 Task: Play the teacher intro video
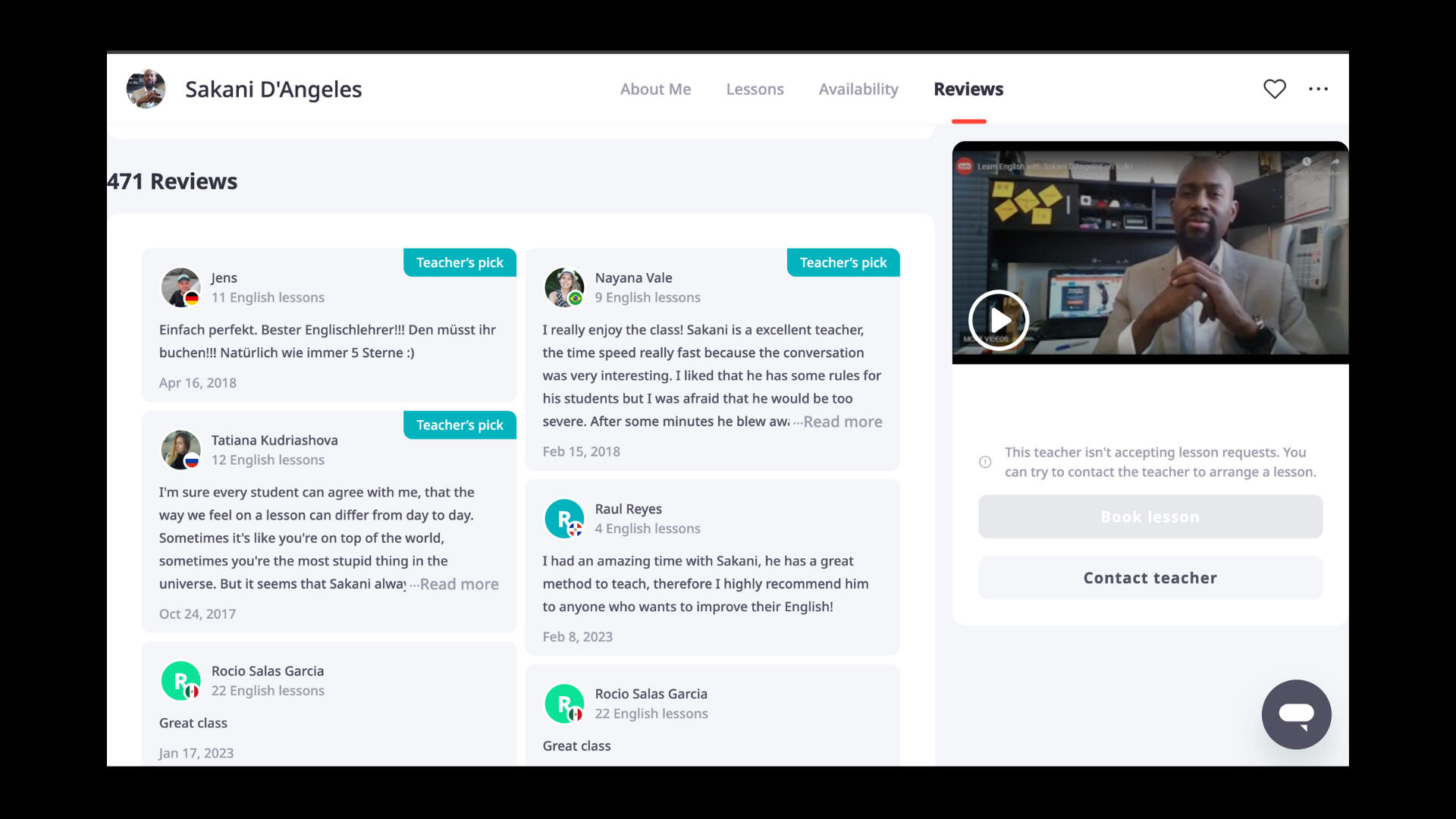pos(998,320)
